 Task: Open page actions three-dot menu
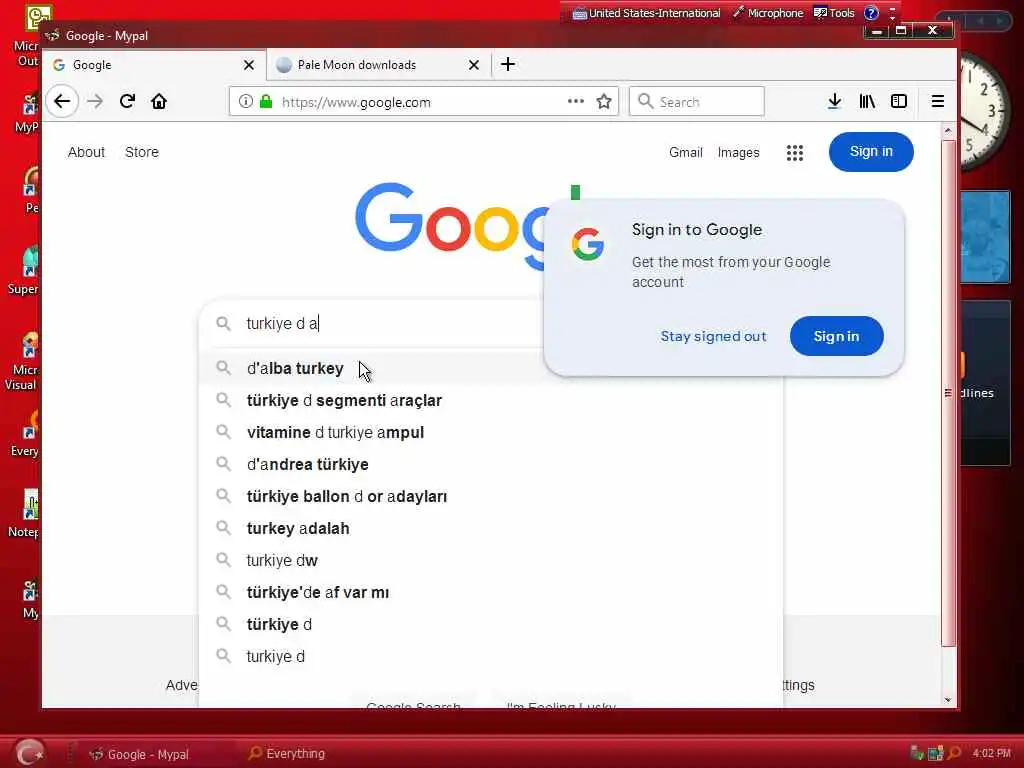(x=575, y=101)
